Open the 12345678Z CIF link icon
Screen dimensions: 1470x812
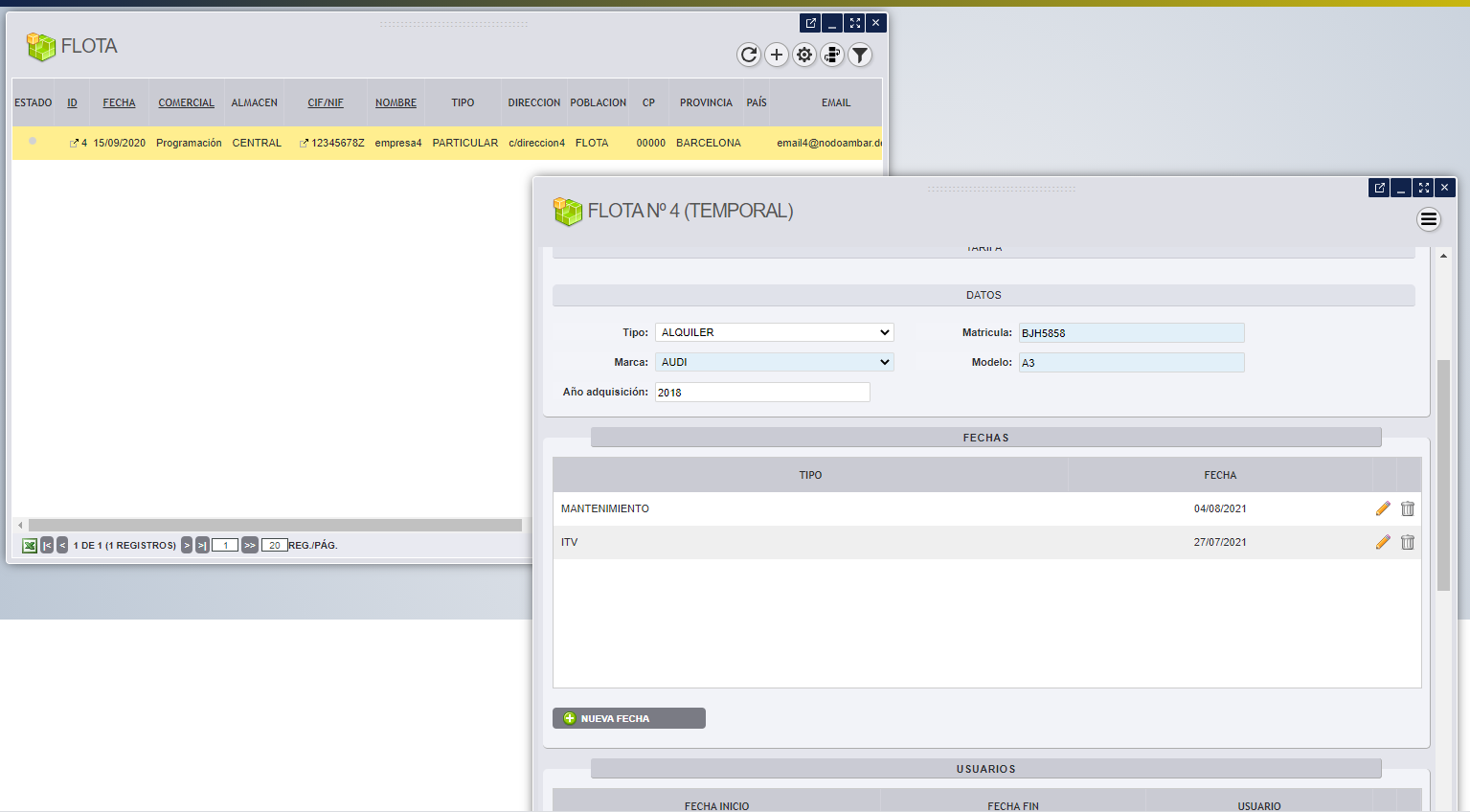tap(304, 143)
